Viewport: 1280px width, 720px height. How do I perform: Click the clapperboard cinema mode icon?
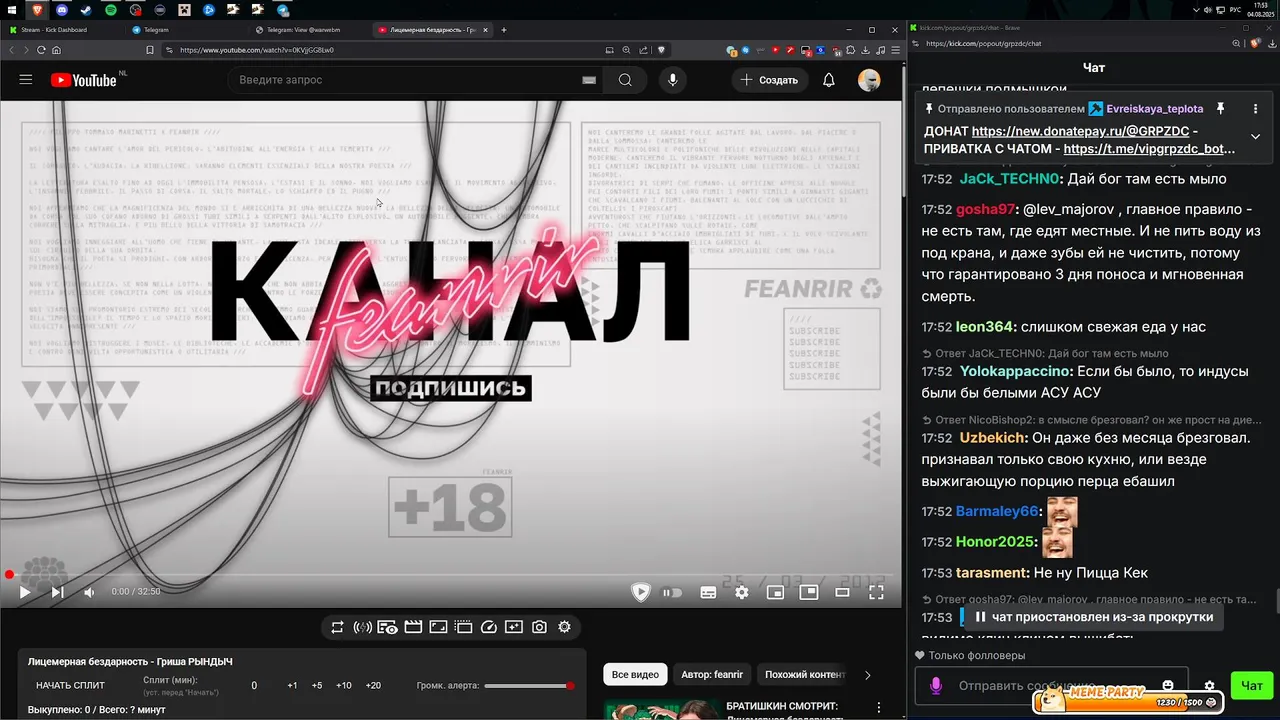point(412,627)
